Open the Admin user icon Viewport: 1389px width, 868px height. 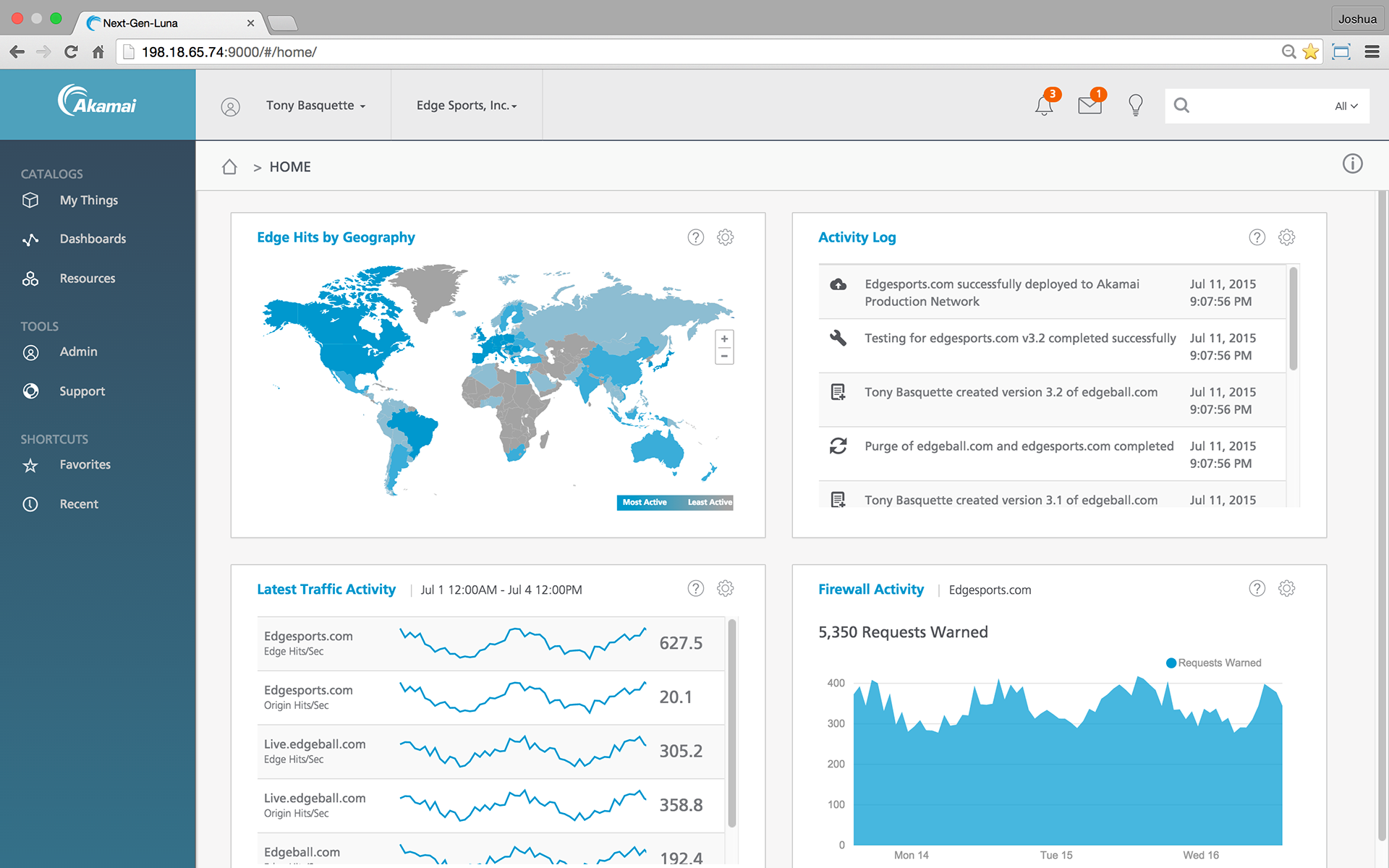[x=30, y=352]
